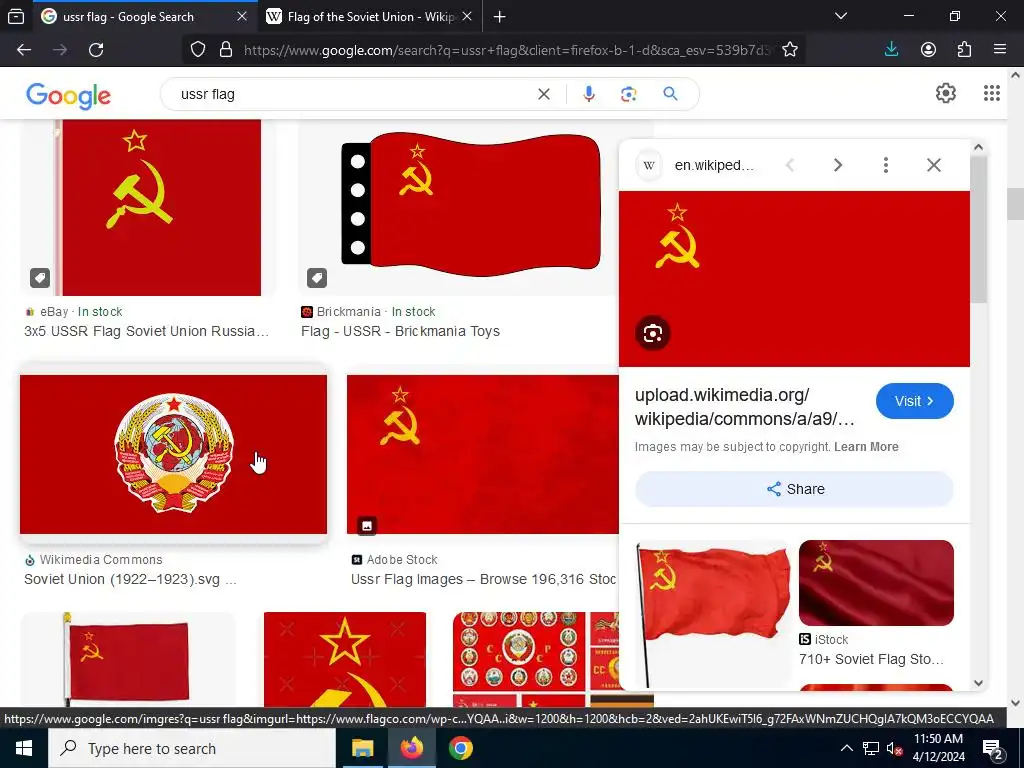Viewport: 1024px width, 768px height.
Task: Click the '3x5 USSR Flag Soviet Union Russia' caption
Action: 146,331
